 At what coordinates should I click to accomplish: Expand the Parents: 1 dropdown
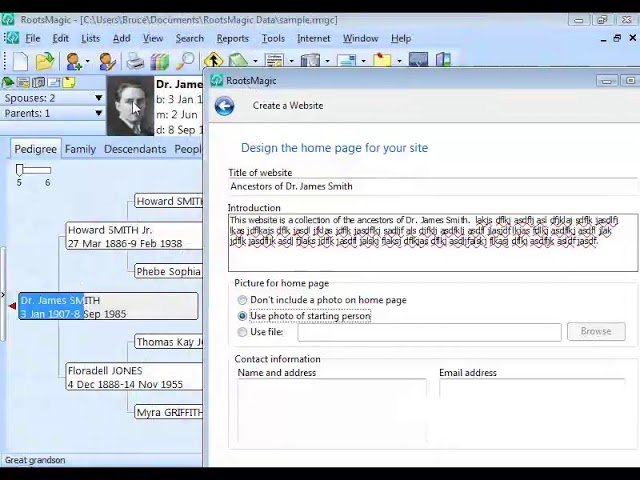[99, 113]
